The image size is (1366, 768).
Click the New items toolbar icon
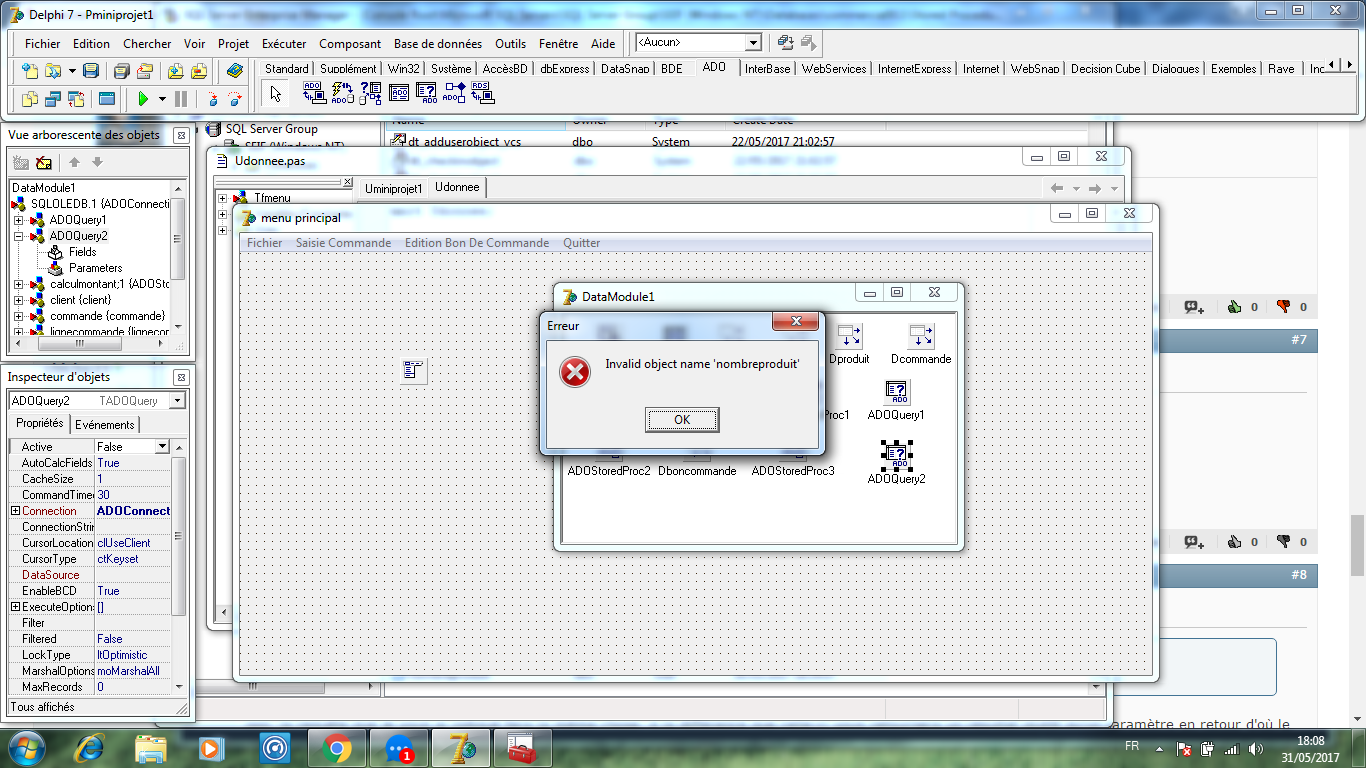[x=29, y=71]
